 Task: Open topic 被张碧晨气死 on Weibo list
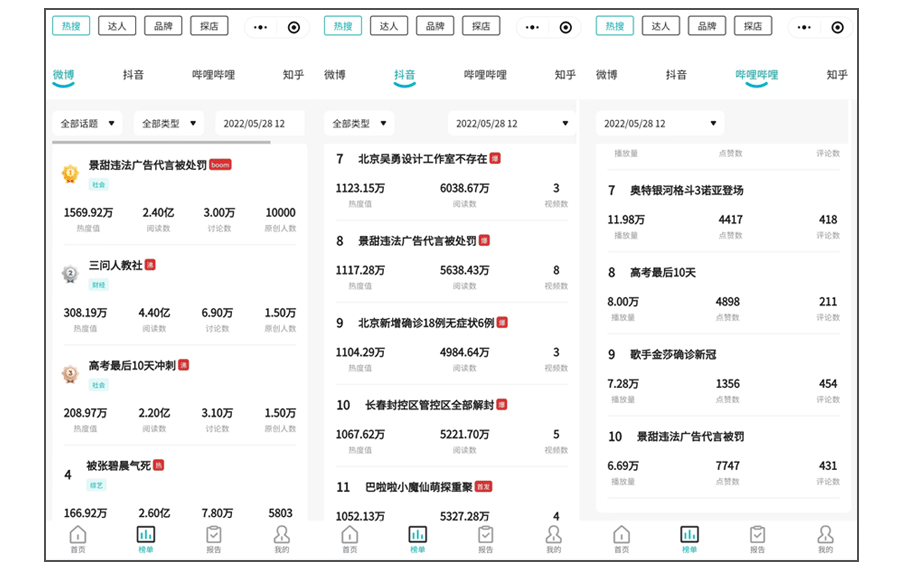(x=119, y=466)
